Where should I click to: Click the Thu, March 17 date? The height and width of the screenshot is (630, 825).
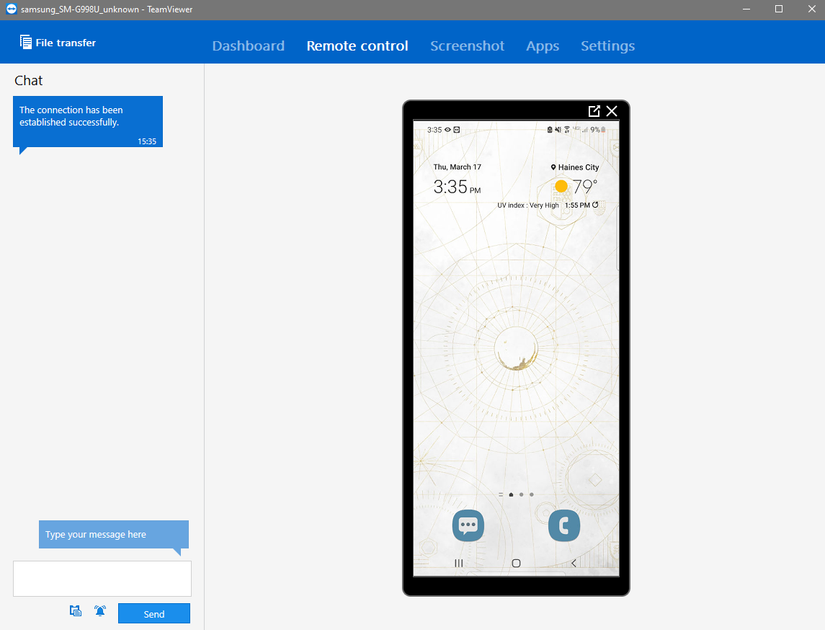457,167
